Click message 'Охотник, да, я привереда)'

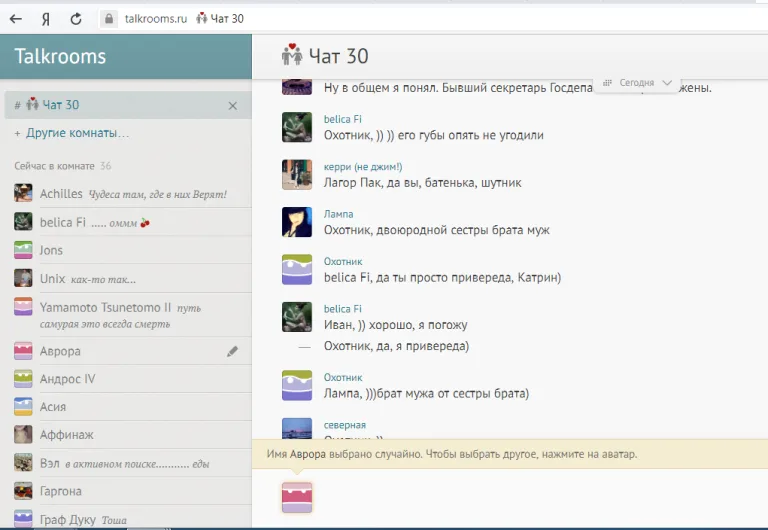click(x=396, y=346)
